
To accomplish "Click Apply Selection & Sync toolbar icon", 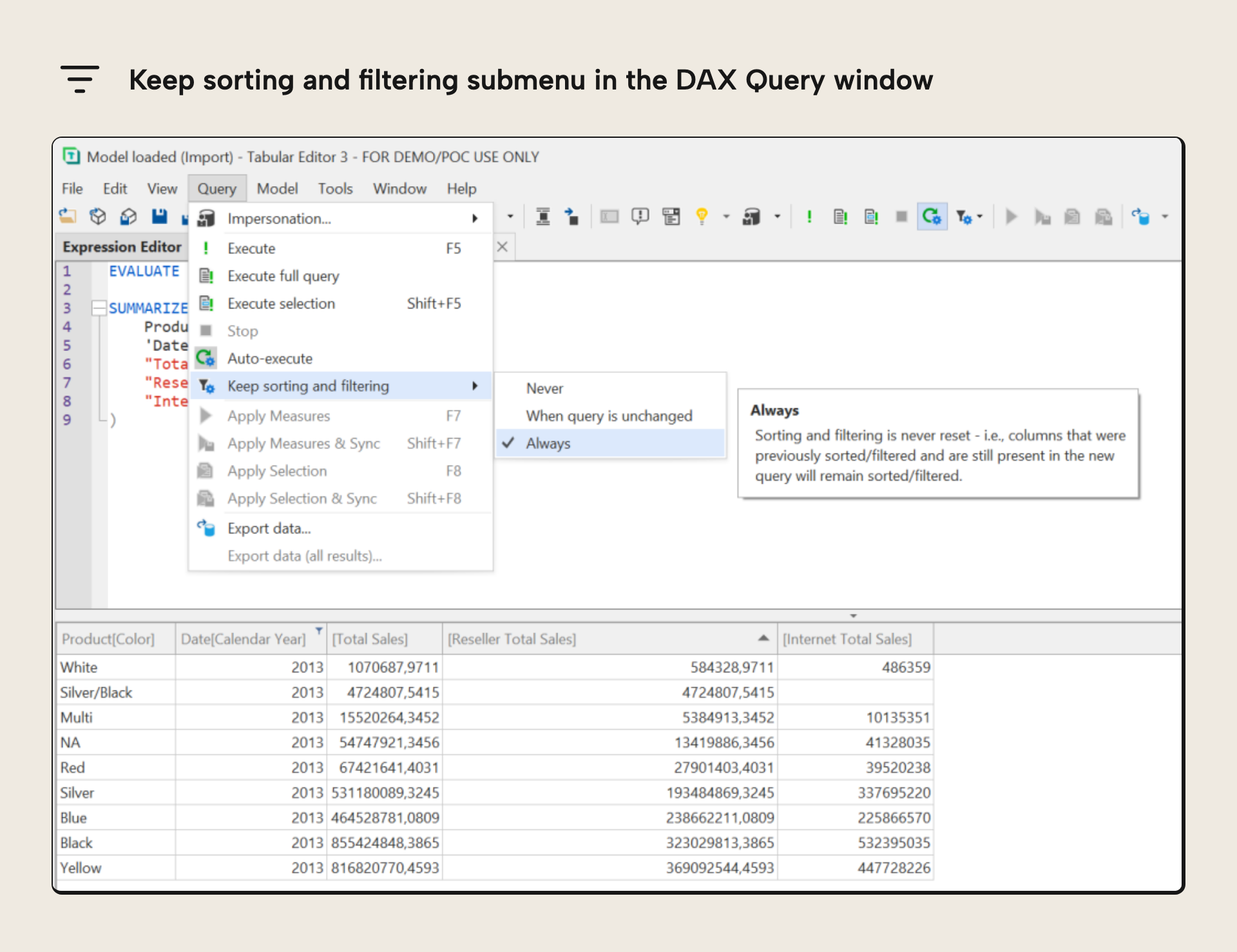I will pos(1104,217).
